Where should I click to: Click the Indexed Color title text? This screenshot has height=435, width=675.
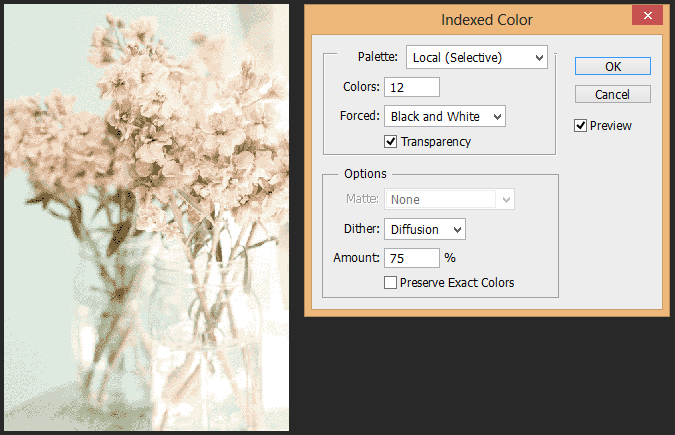click(486, 20)
